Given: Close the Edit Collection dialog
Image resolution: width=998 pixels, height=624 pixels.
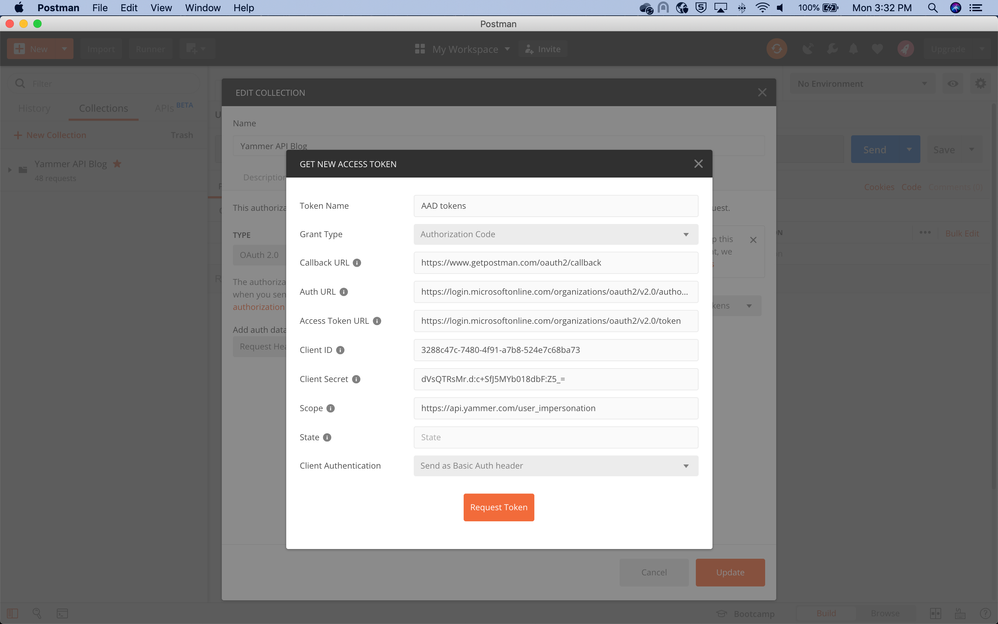Looking at the screenshot, I should 762,92.
